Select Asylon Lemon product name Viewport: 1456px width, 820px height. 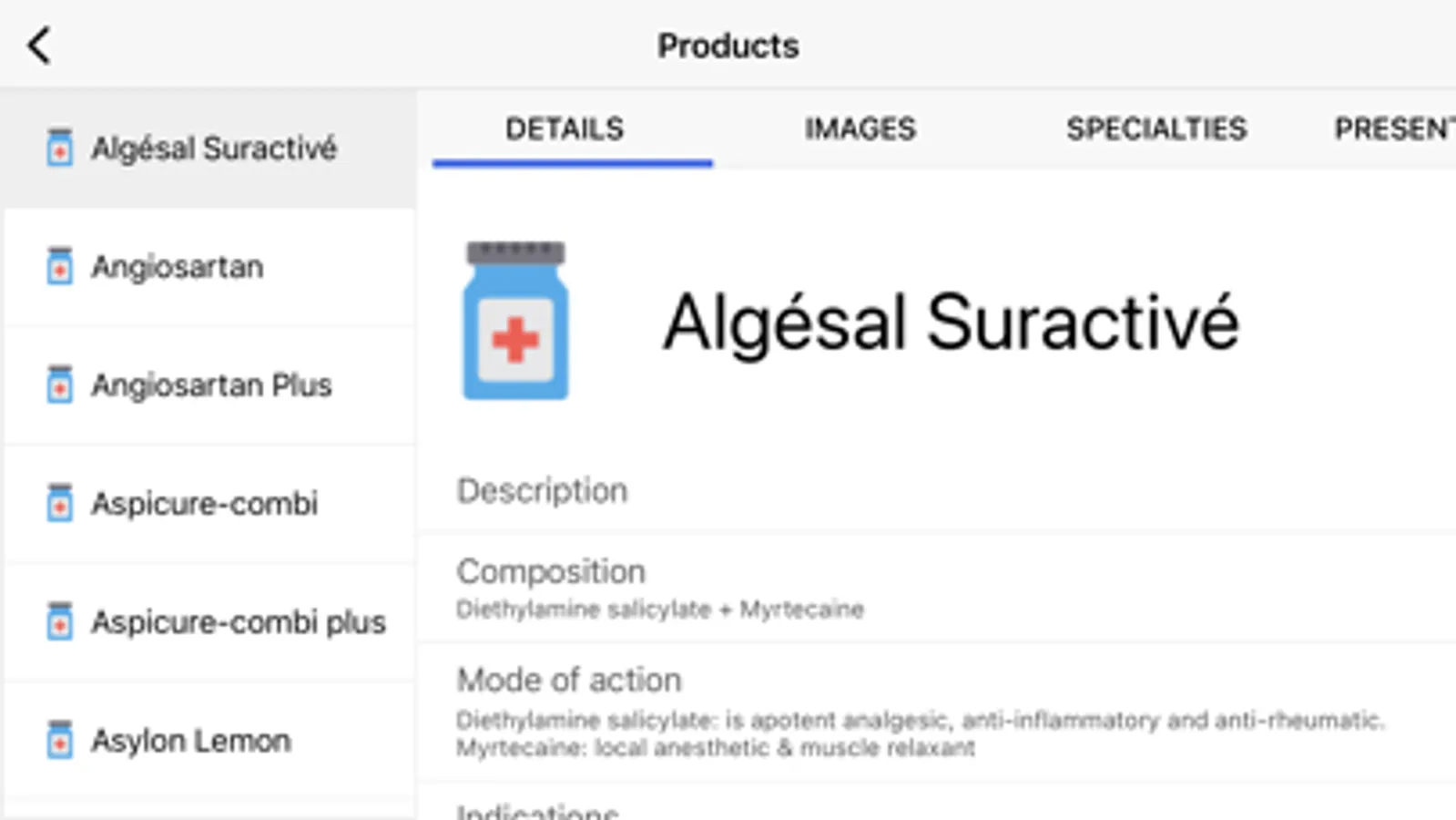[191, 741]
